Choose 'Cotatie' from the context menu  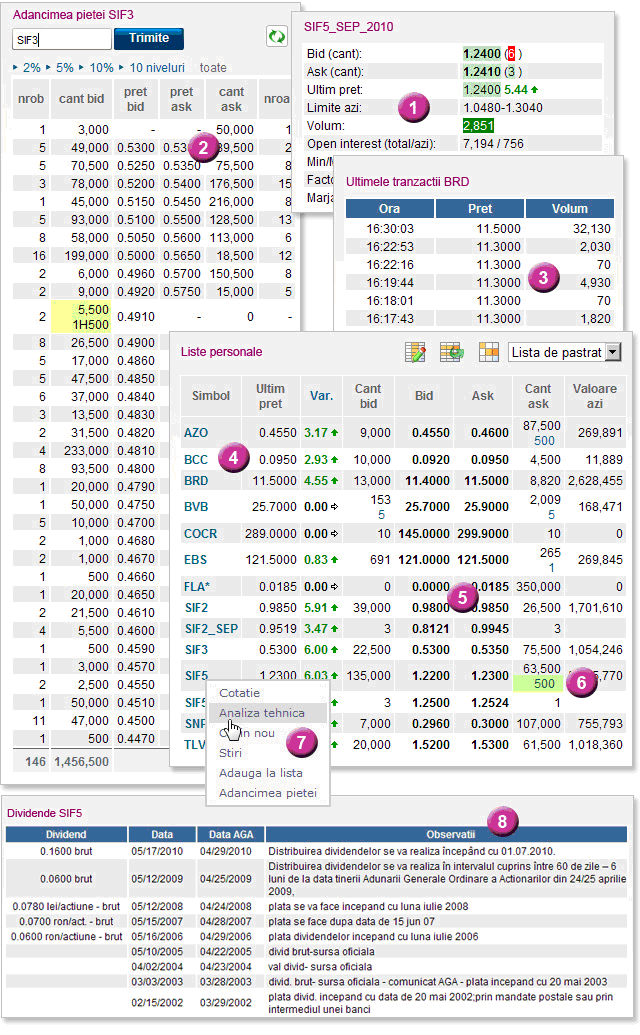pos(239,693)
